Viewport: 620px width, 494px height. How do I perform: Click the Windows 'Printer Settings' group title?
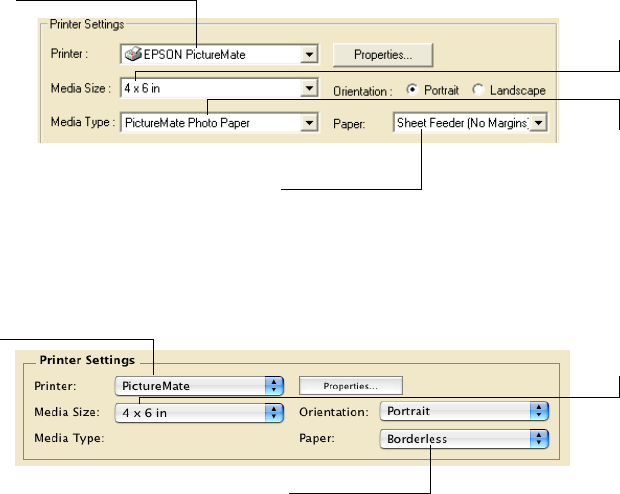tap(87, 24)
